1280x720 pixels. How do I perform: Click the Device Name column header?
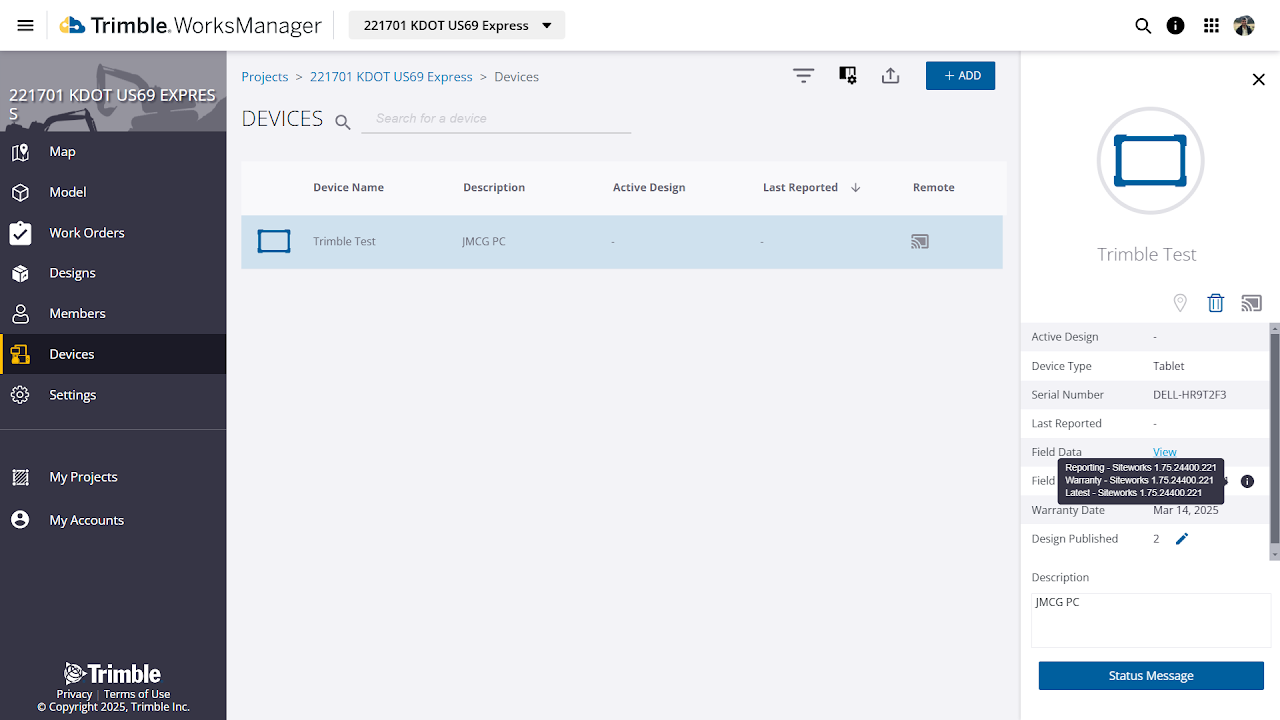[348, 188]
